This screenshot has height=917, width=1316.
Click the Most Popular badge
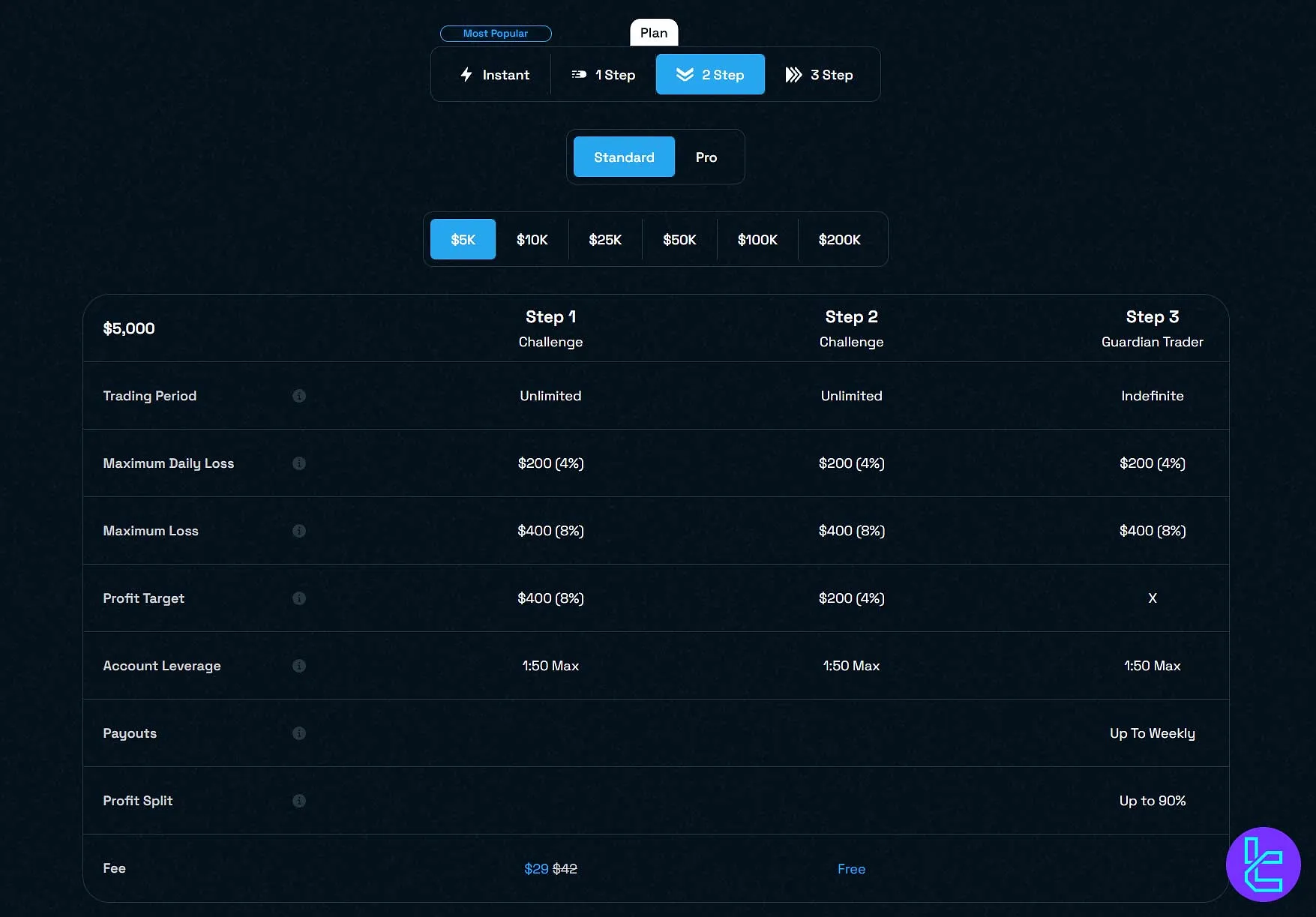click(496, 34)
